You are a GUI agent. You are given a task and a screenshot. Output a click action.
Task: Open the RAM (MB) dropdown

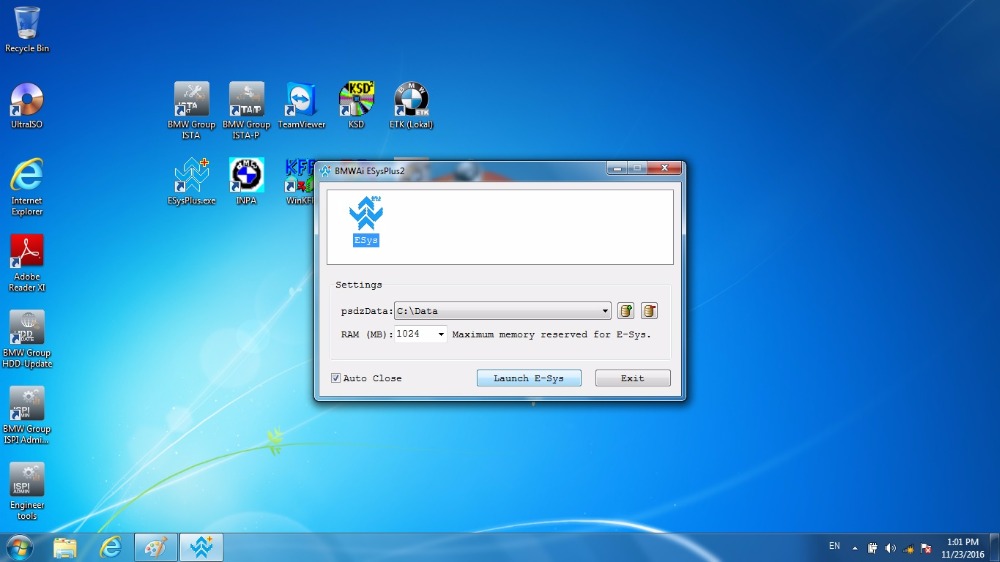point(441,334)
